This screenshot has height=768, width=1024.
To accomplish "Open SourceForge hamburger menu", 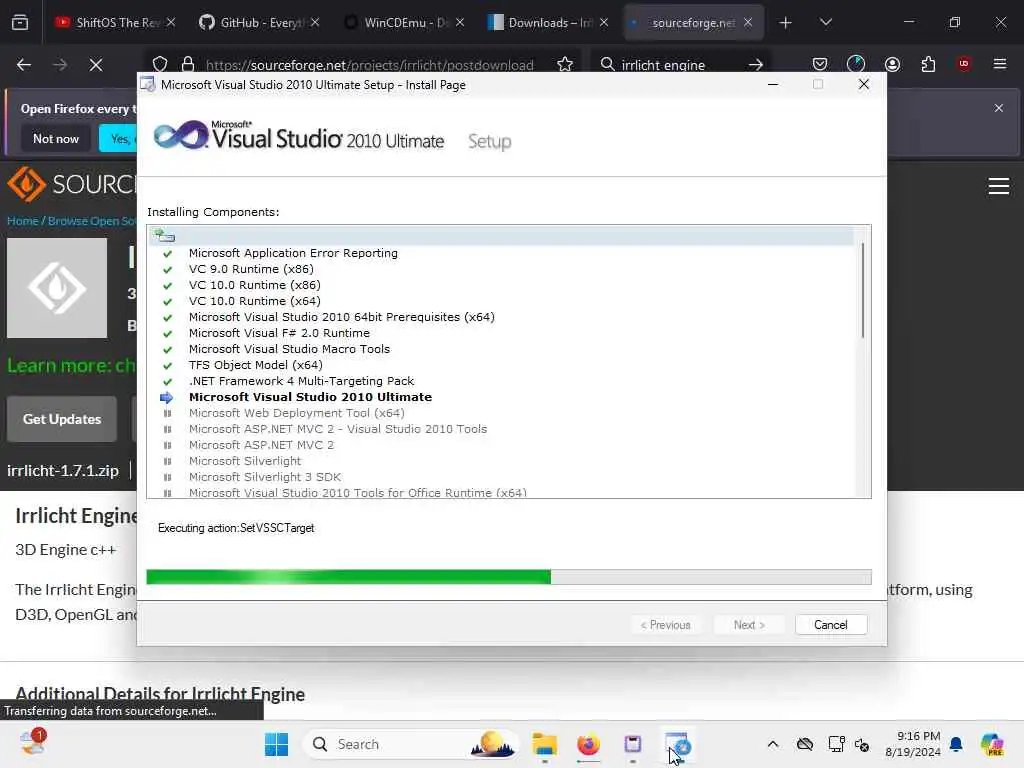I will coord(999,186).
